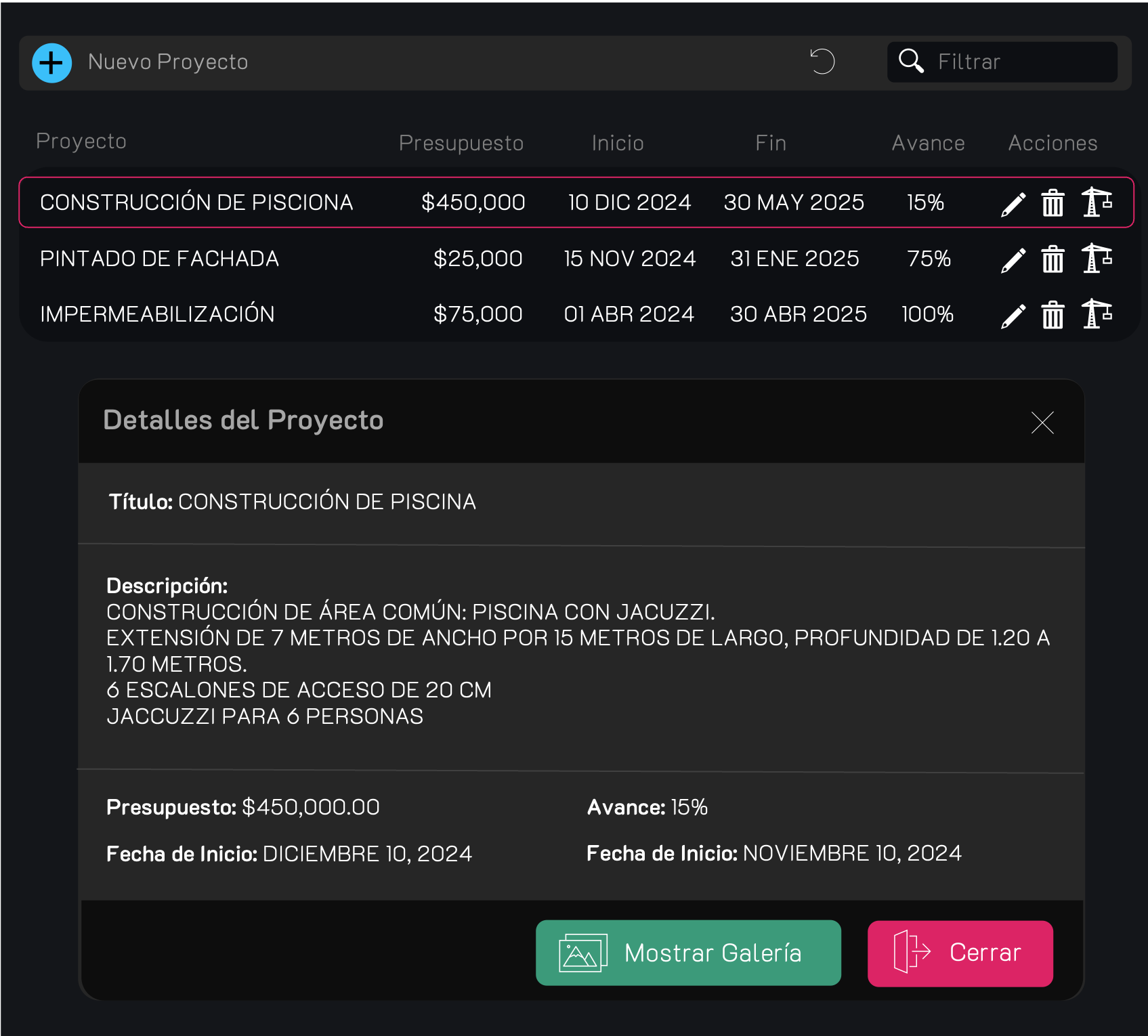The height and width of the screenshot is (1036, 1148).
Task: Delete the Construcción de Piscina project
Action: (1053, 203)
